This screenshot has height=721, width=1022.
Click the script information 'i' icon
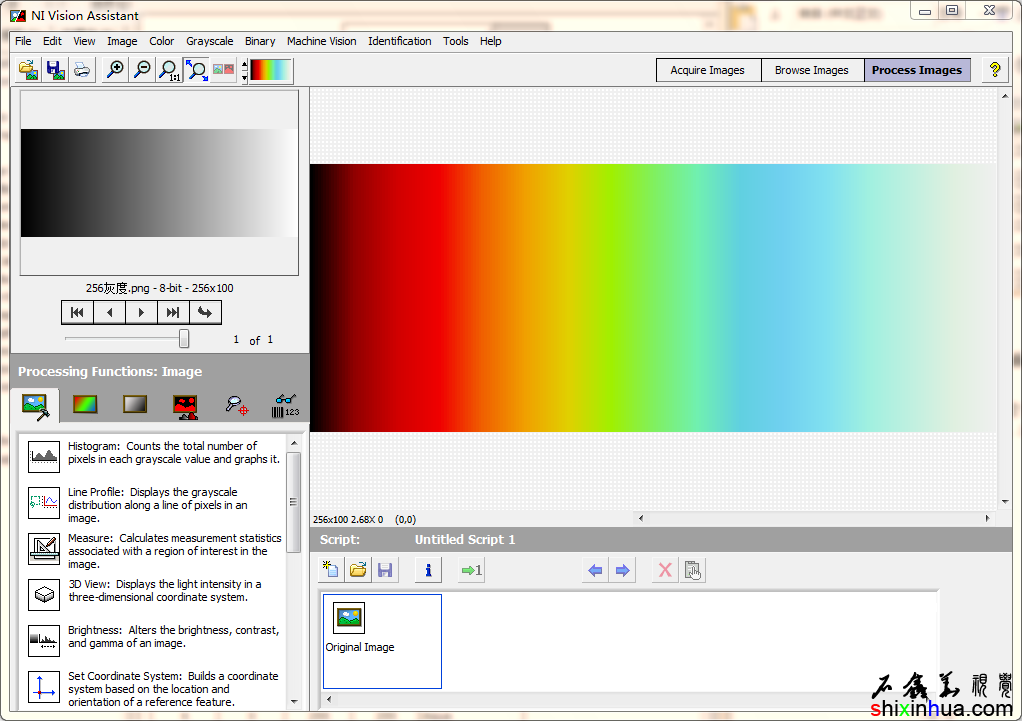[428, 570]
